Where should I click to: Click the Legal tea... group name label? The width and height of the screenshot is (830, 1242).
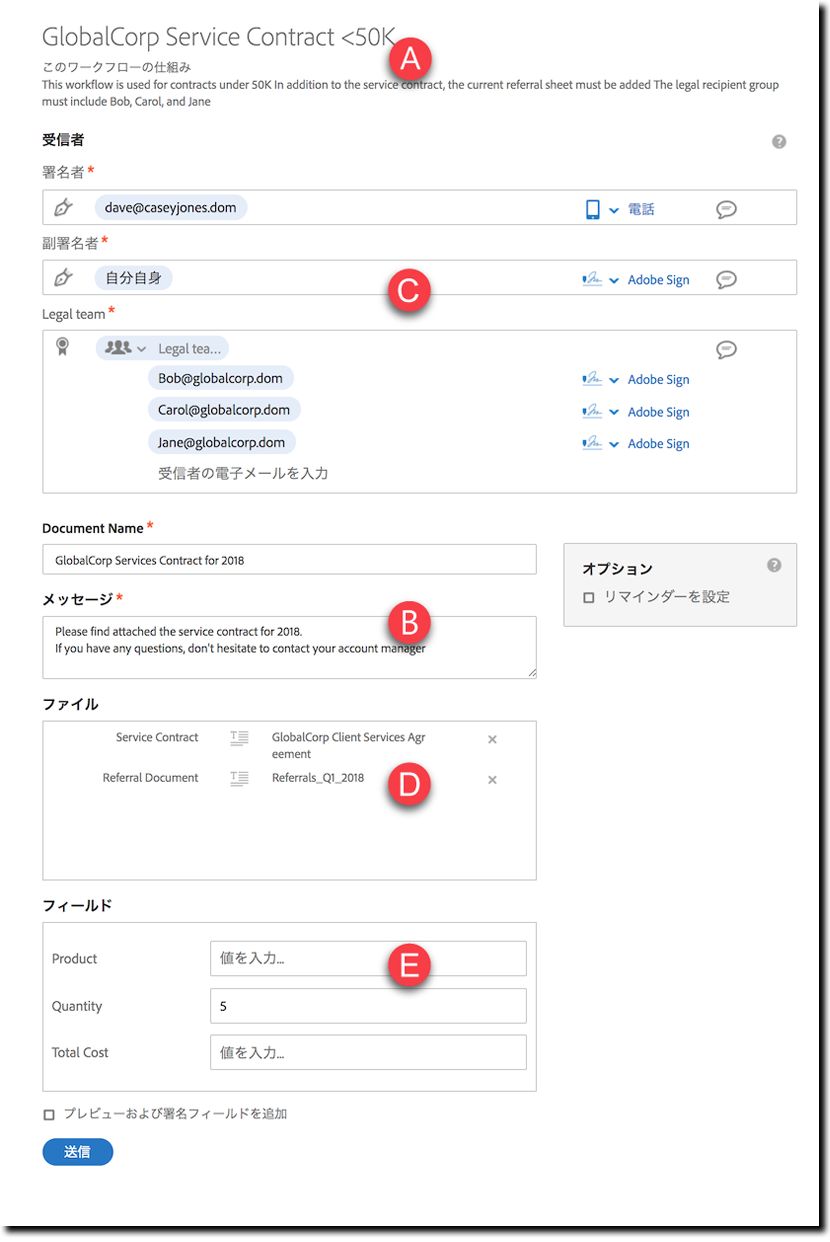coord(190,348)
